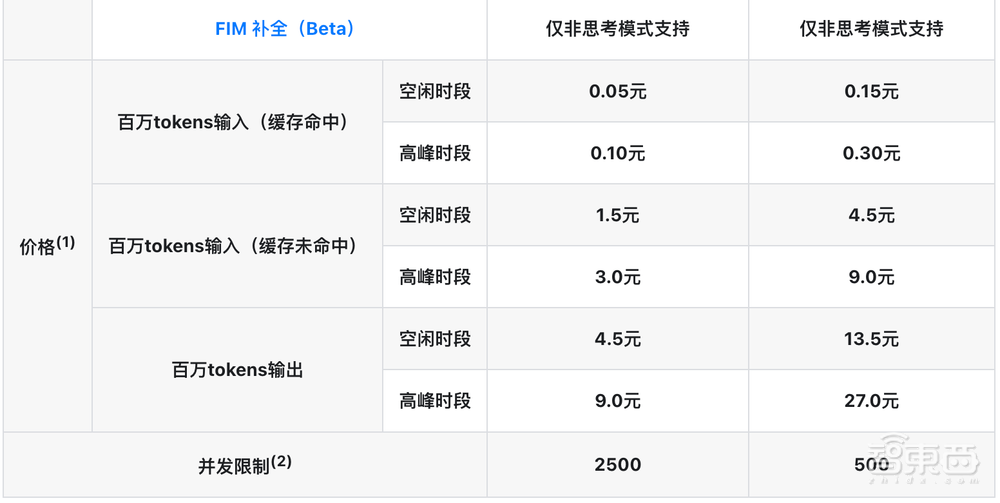Click the 27.0元 output price

(x=872, y=401)
